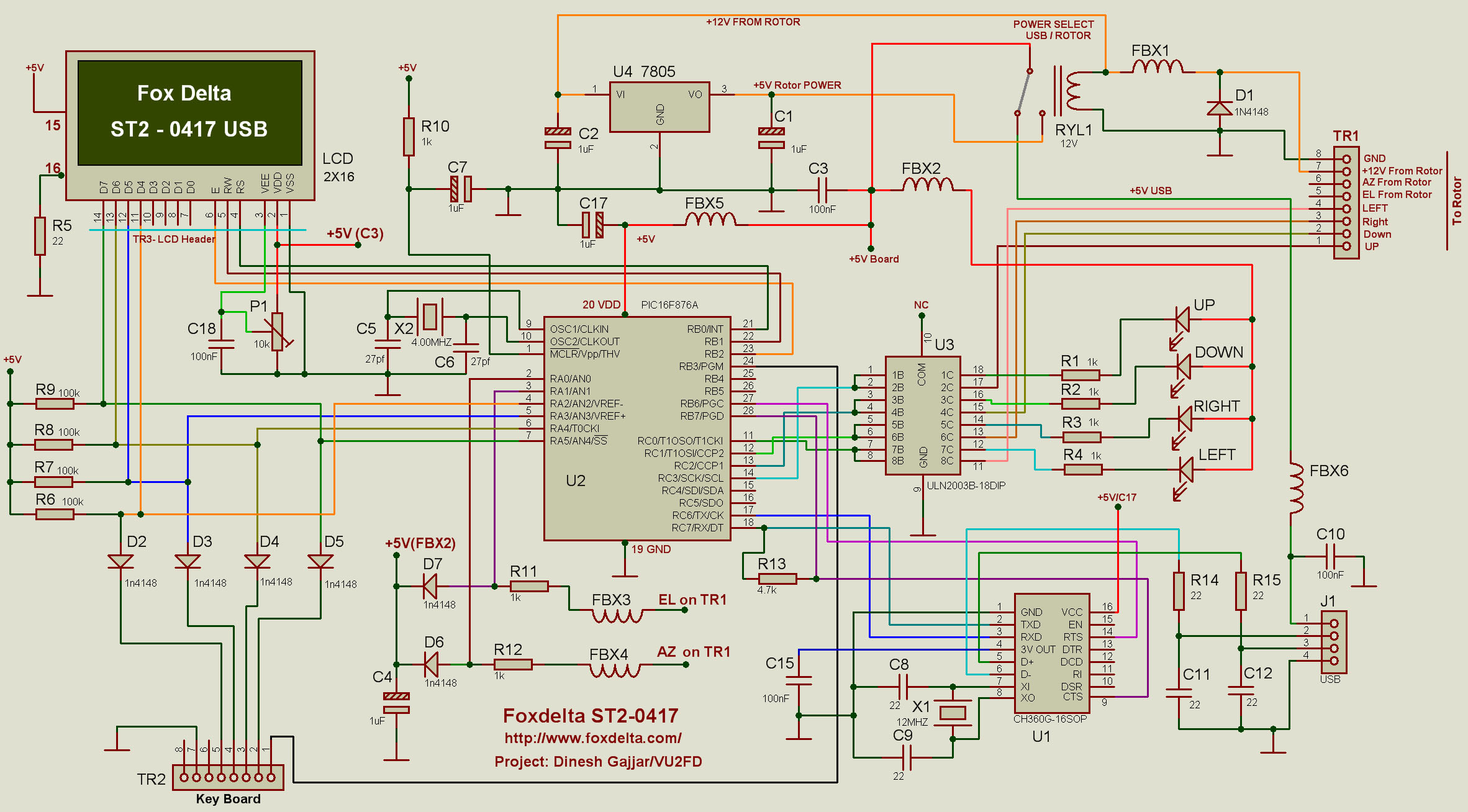The image size is (1468, 812).
Task: Select the C7 1uF capacitor
Action: pos(461,189)
